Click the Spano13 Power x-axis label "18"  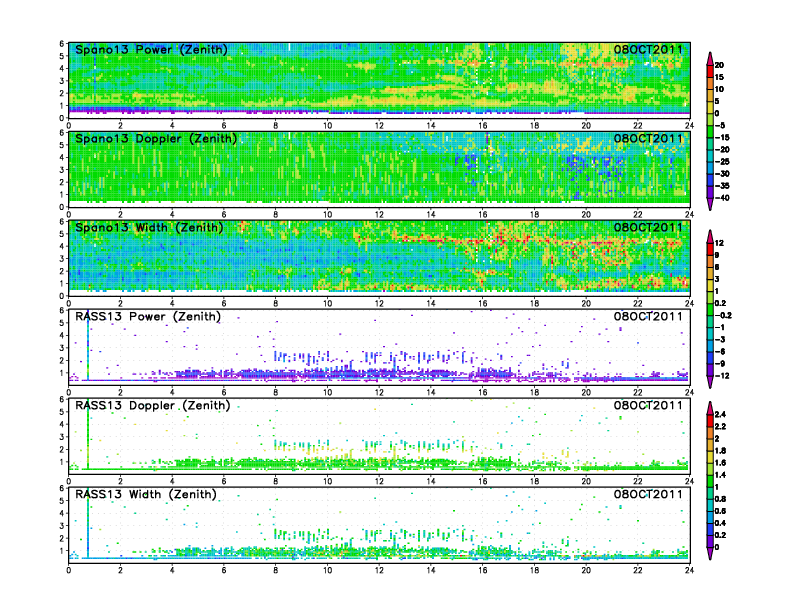point(534,126)
